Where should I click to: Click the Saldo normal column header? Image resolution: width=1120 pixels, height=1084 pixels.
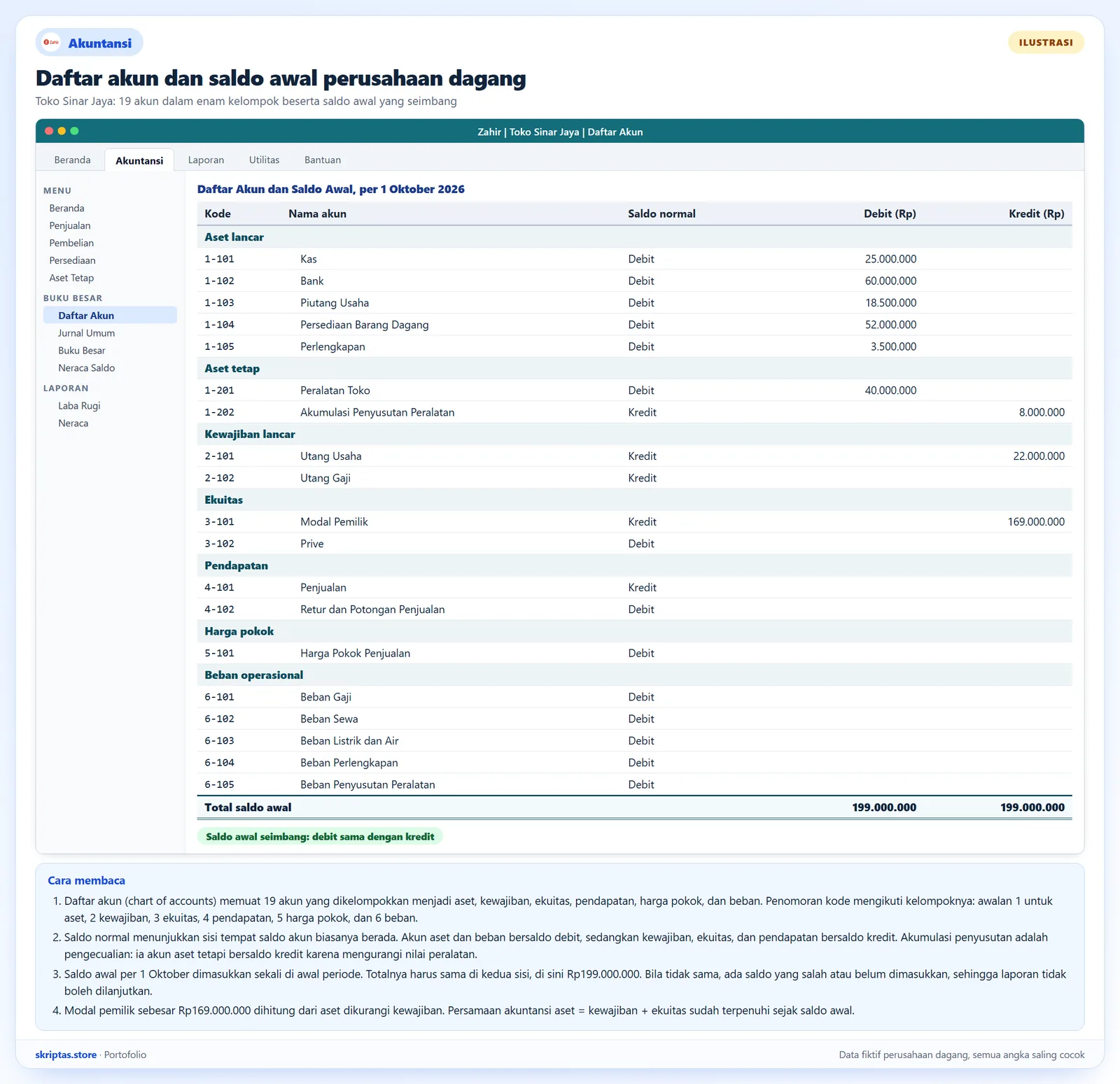pyautogui.click(x=661, y=214)
